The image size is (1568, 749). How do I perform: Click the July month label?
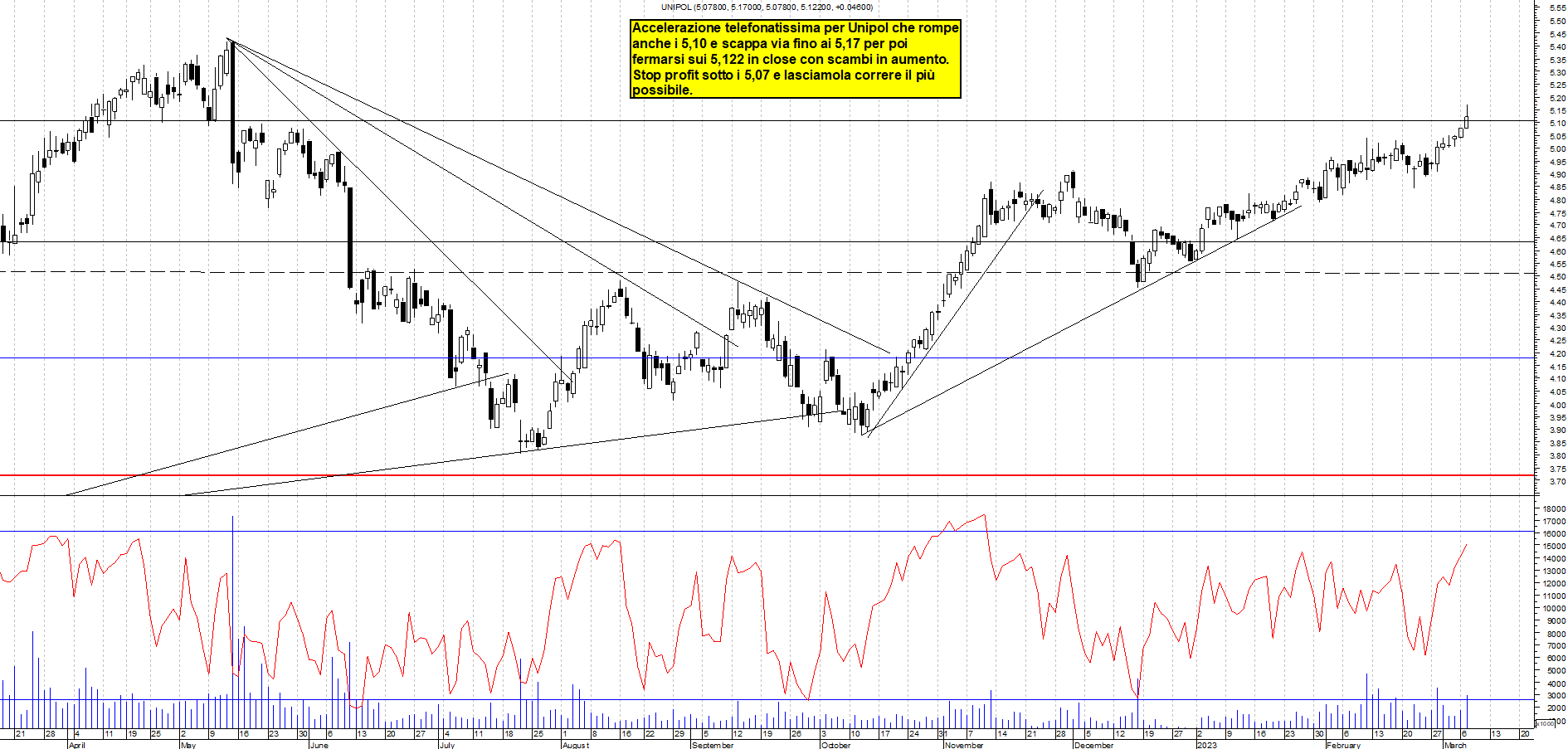446,745
